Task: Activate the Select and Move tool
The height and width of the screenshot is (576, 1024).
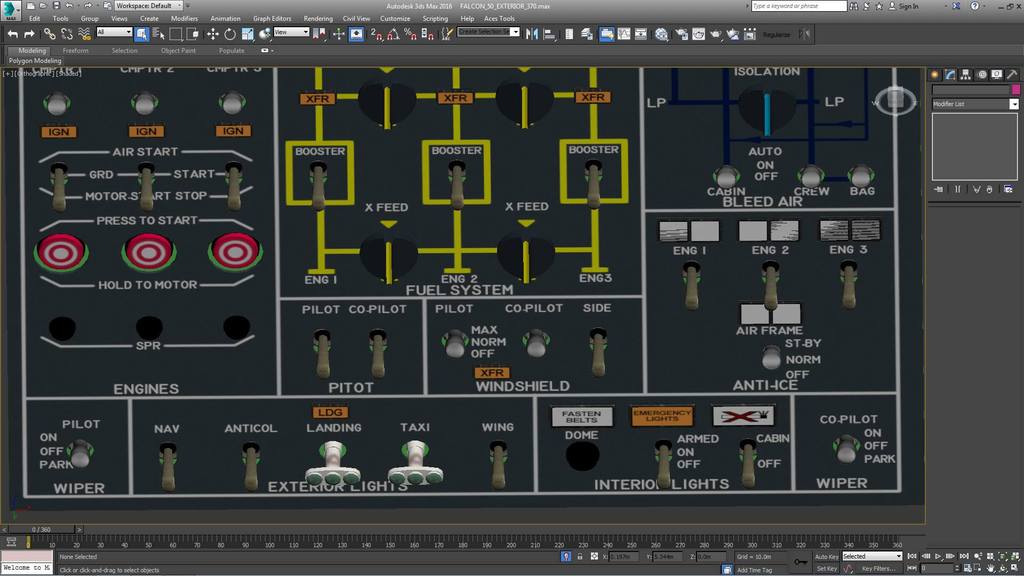Action: click(213, 34)
